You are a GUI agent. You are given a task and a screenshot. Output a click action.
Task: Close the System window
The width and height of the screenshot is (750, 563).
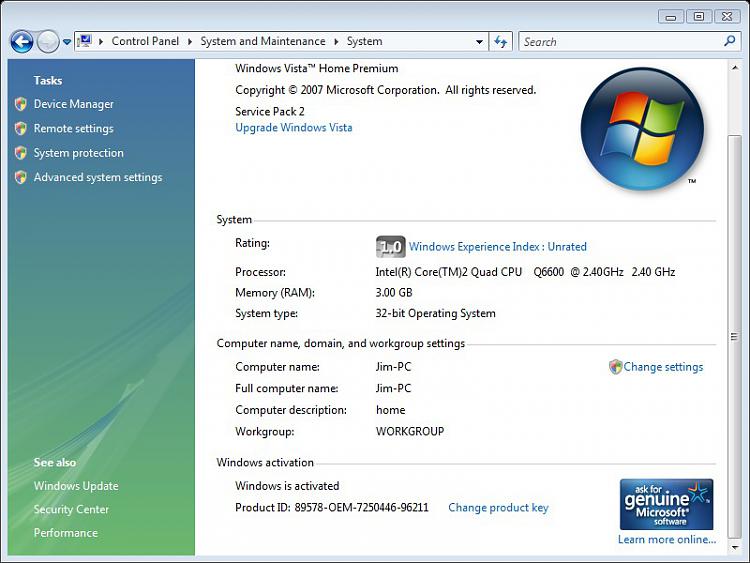tap(727, 17)
